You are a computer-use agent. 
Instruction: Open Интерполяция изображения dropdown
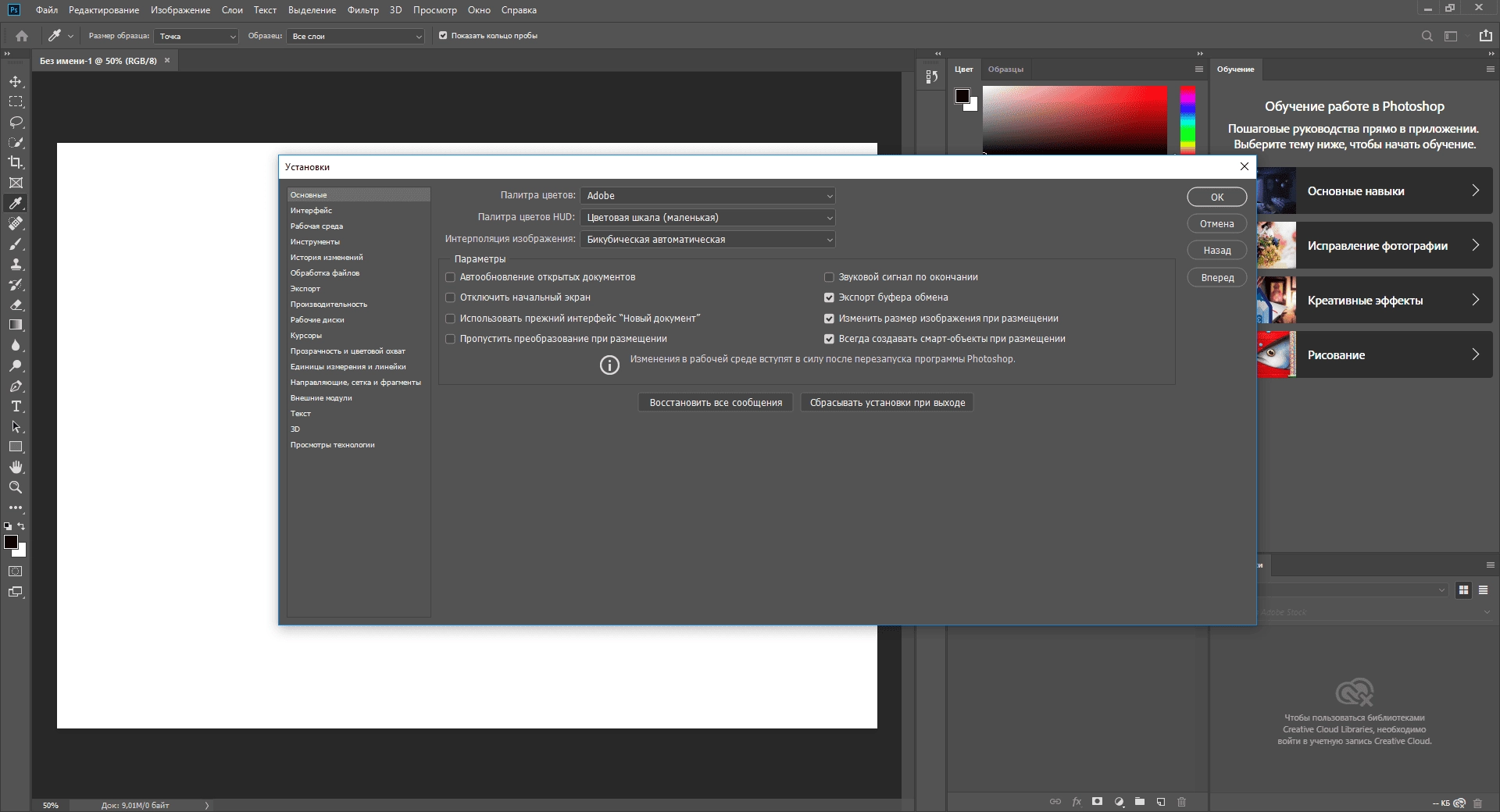[708, 240]
